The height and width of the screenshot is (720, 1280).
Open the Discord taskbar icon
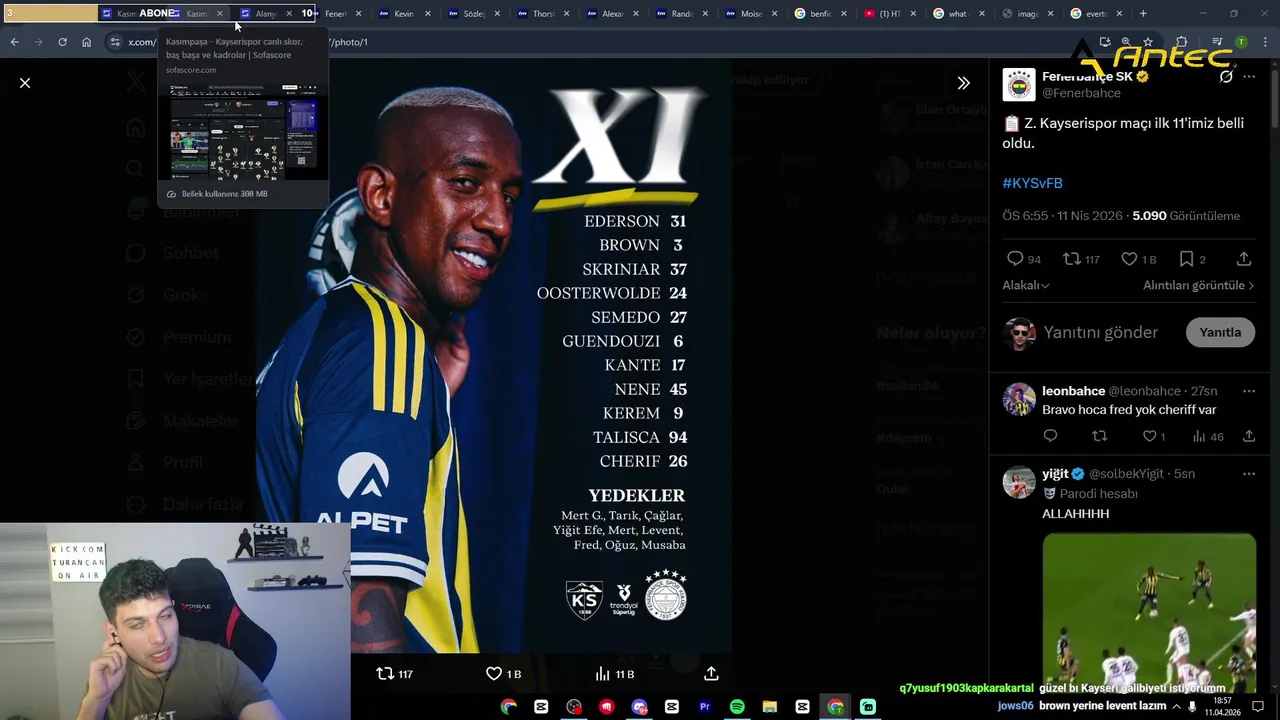click(639, 706)
